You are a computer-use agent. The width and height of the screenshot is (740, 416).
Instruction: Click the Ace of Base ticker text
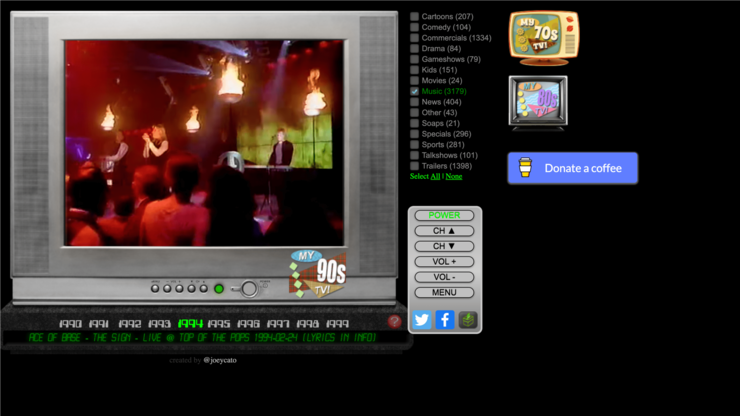click(202, 337)
